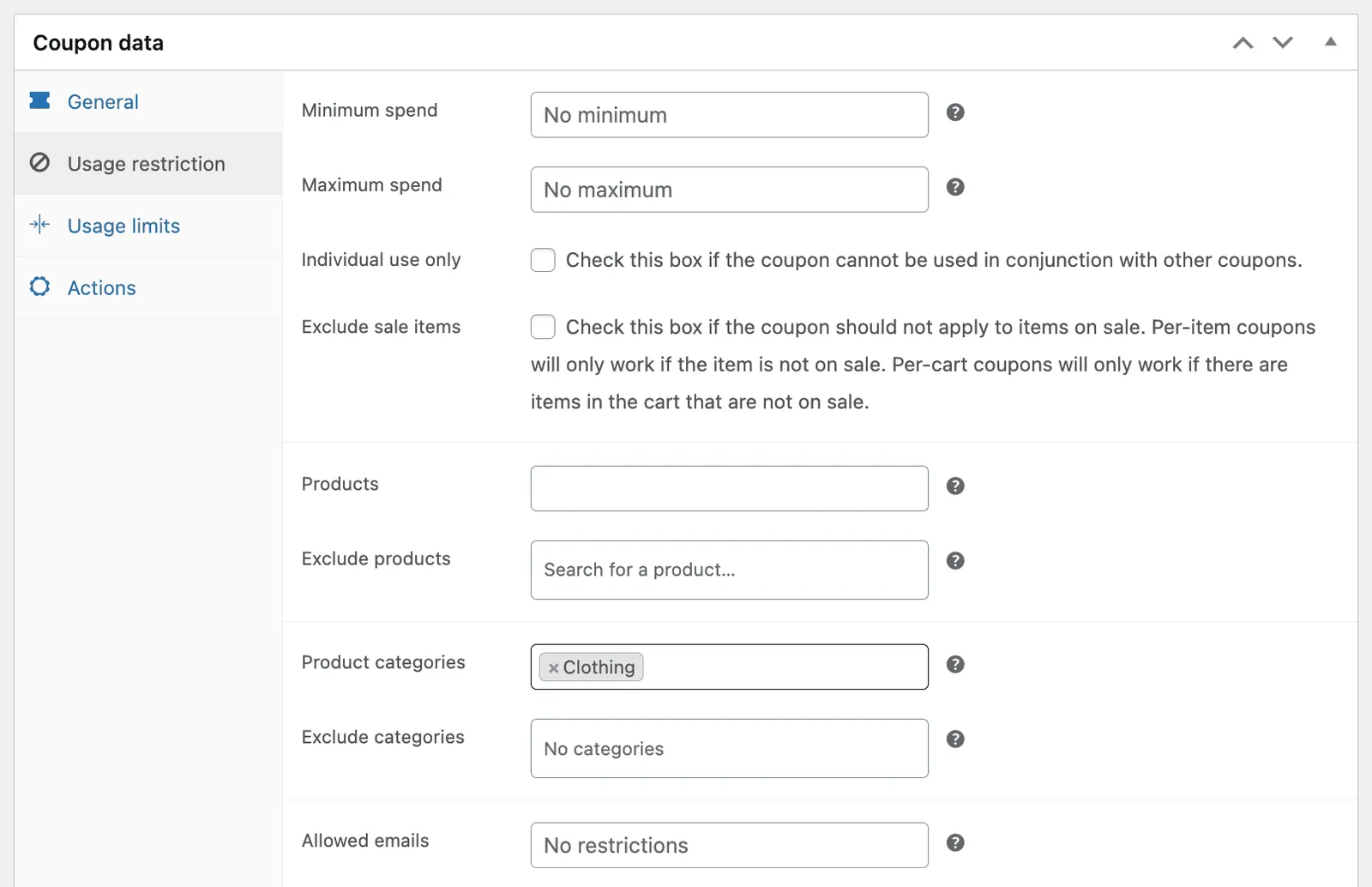Image resolution: width=1372 pixels, height=887 pixels.
Task: Remove the Clothing category tag
Action: 553,668
